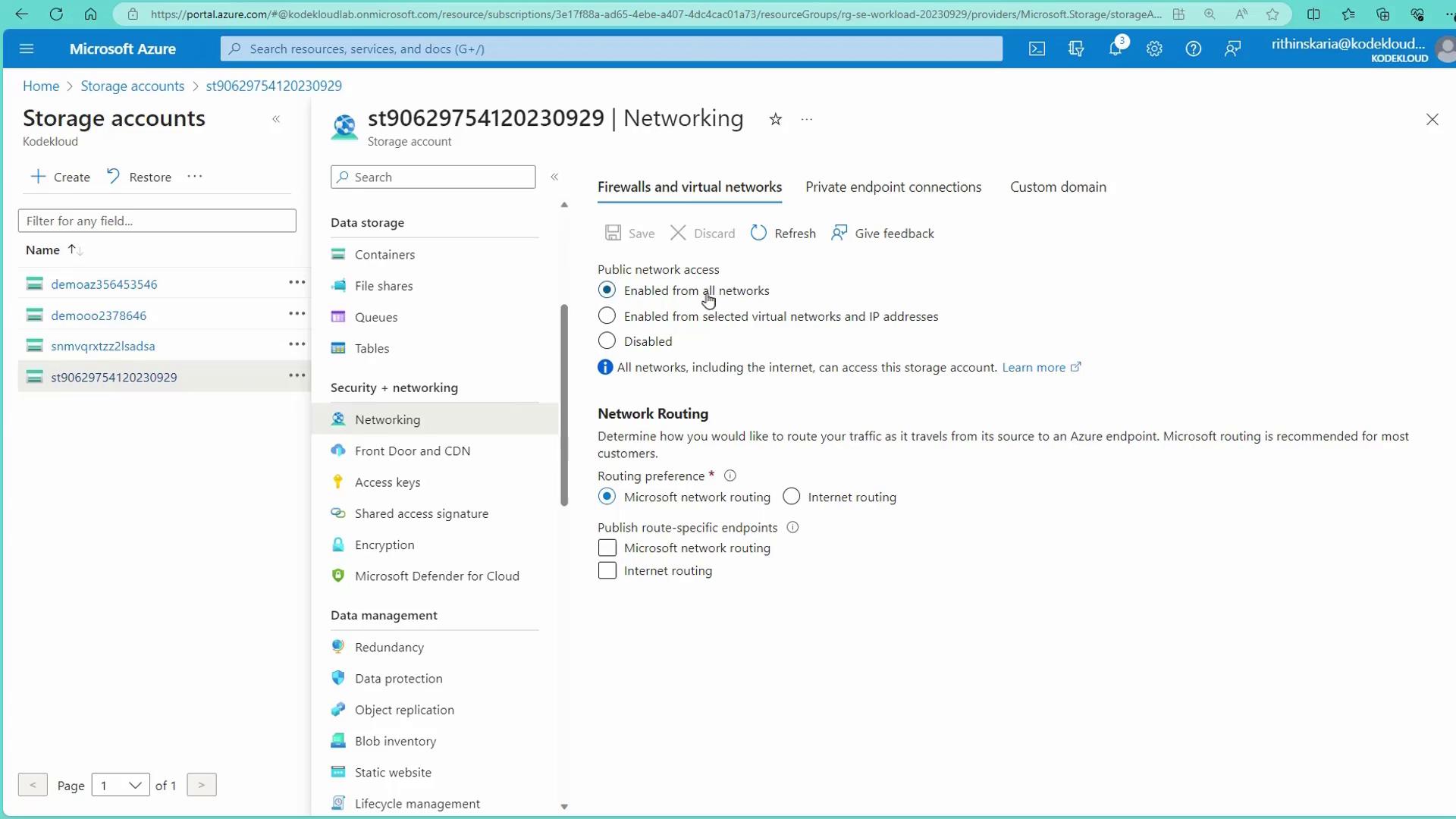Collapse the Storage accounts list pane
This screenshot has height=819, width=1456.
pos(276,120)
